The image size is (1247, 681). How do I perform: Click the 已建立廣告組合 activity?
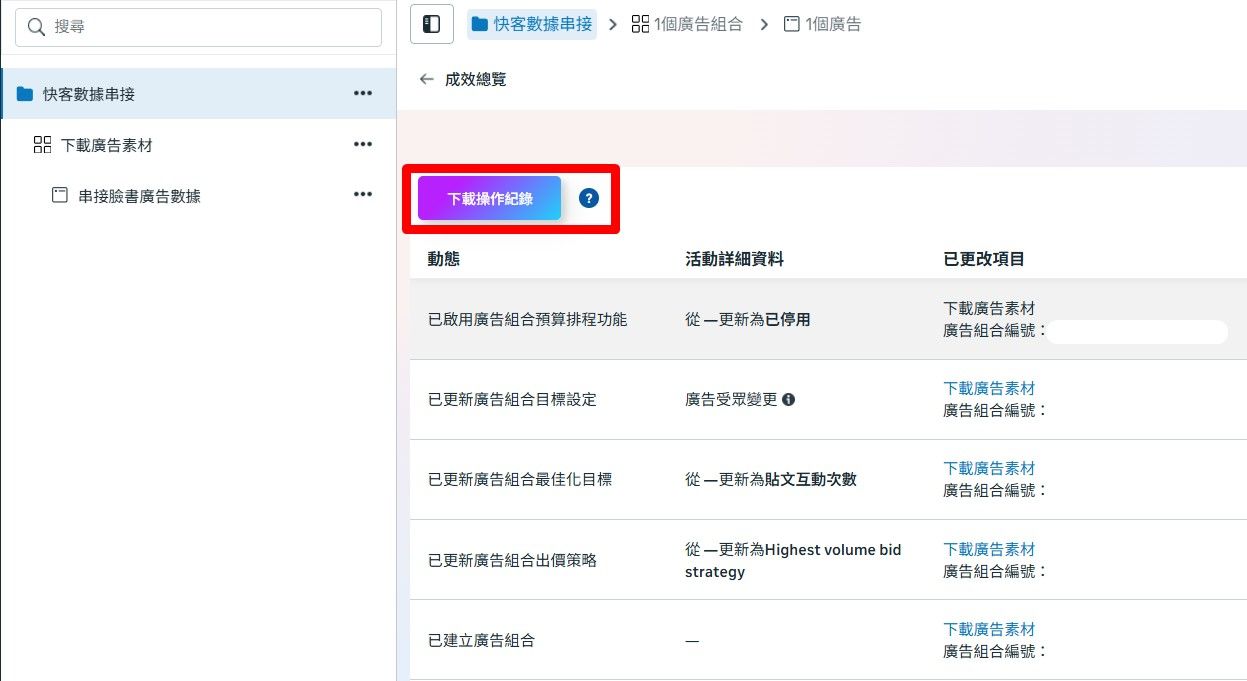click(481, 640)
